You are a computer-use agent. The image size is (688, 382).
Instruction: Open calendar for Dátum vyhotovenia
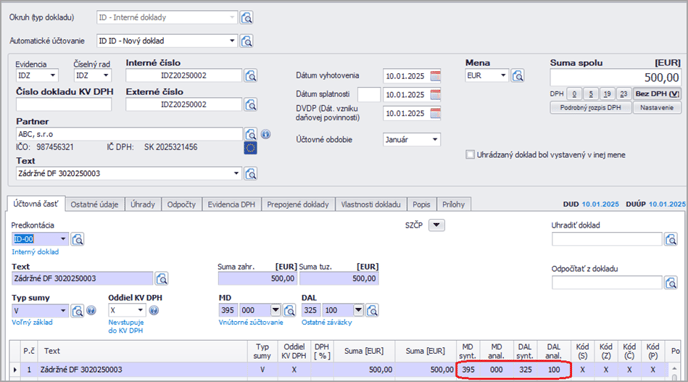[435, 76]
